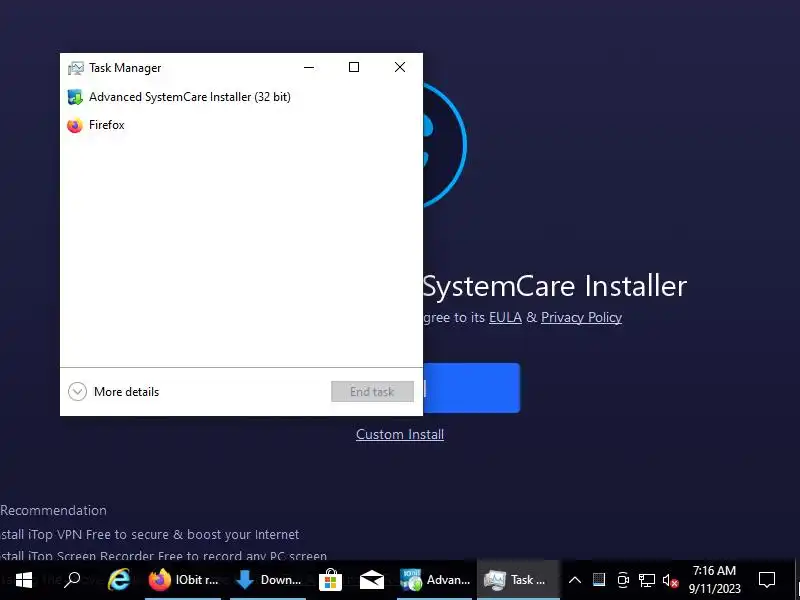Open Microsoft Store from the taskbar
800x600 pixels.
pyautogui.click(x=330, y=580)
